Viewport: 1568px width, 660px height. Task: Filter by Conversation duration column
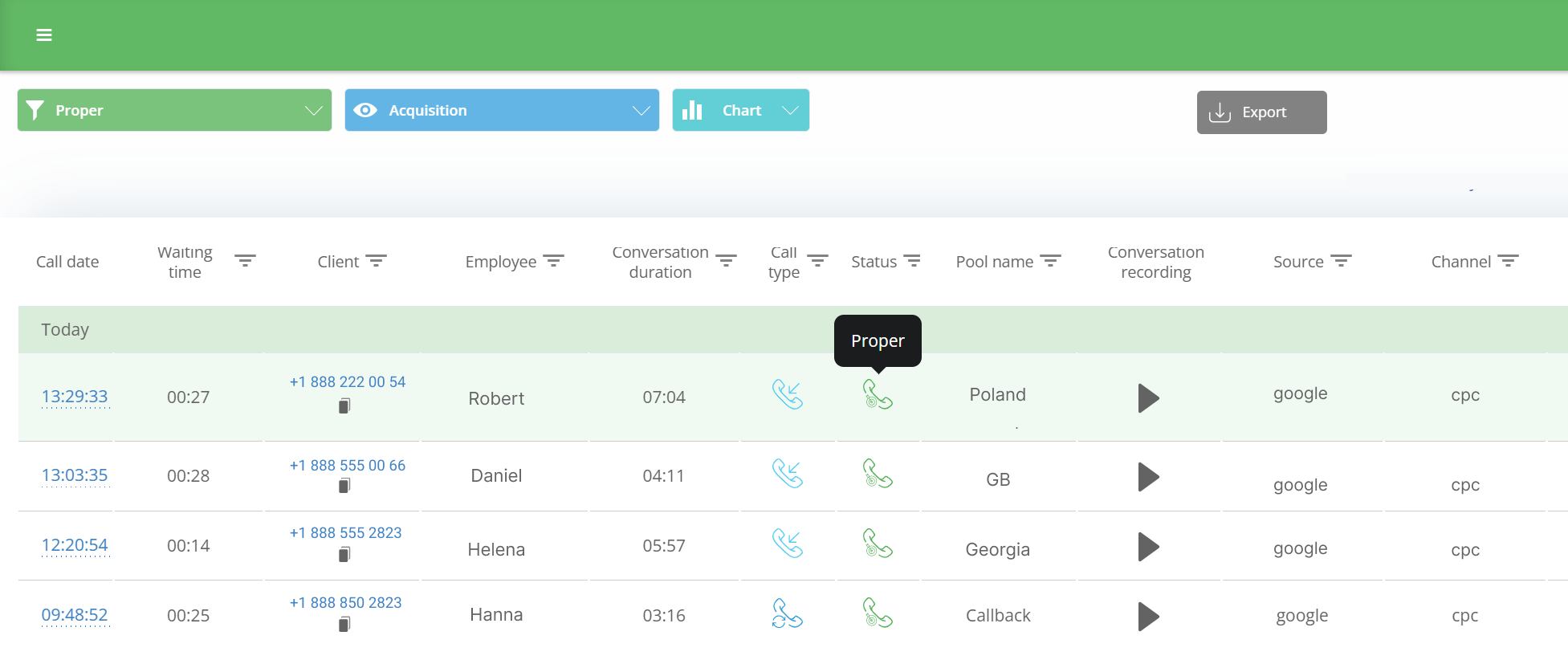726,260
